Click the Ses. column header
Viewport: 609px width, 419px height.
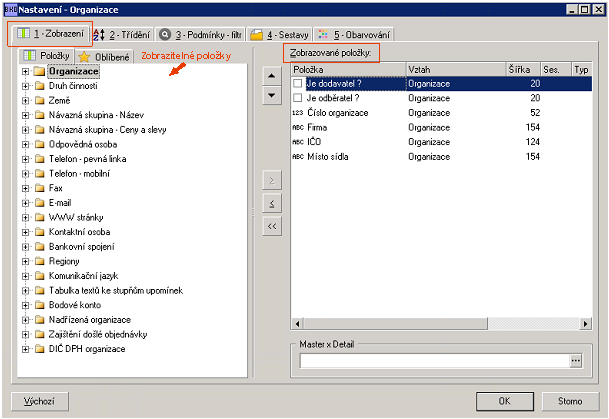pos(556,70)
